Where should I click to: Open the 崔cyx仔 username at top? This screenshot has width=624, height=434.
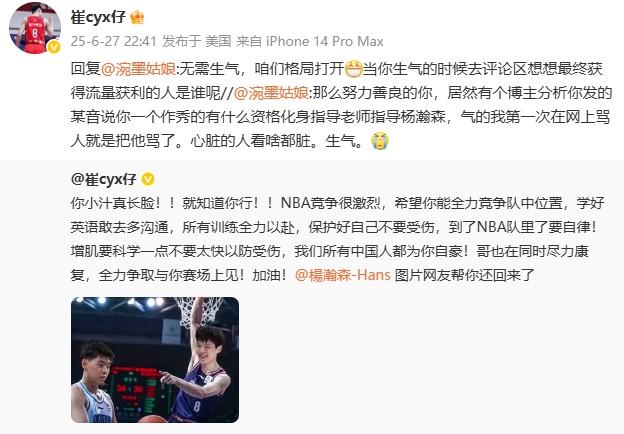point(98,17)
